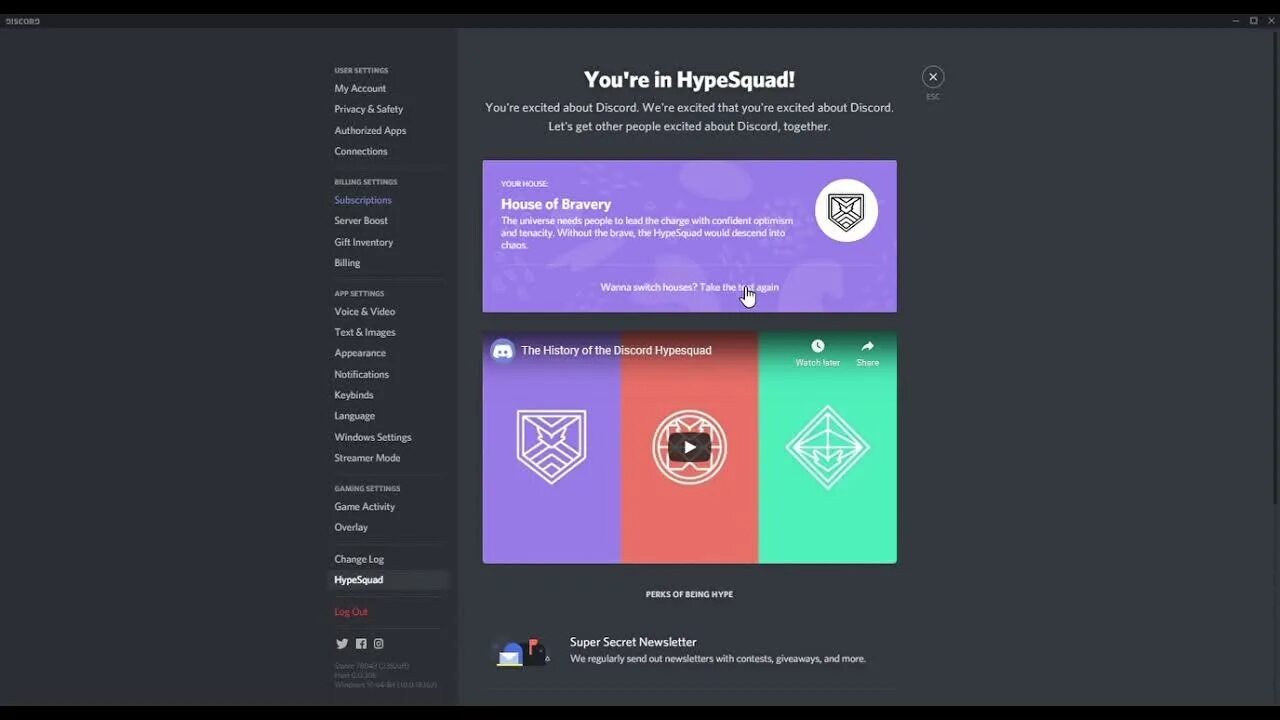Play The History of the Discord Hypesquad video
1280x720 pixels.
(689, 447)
